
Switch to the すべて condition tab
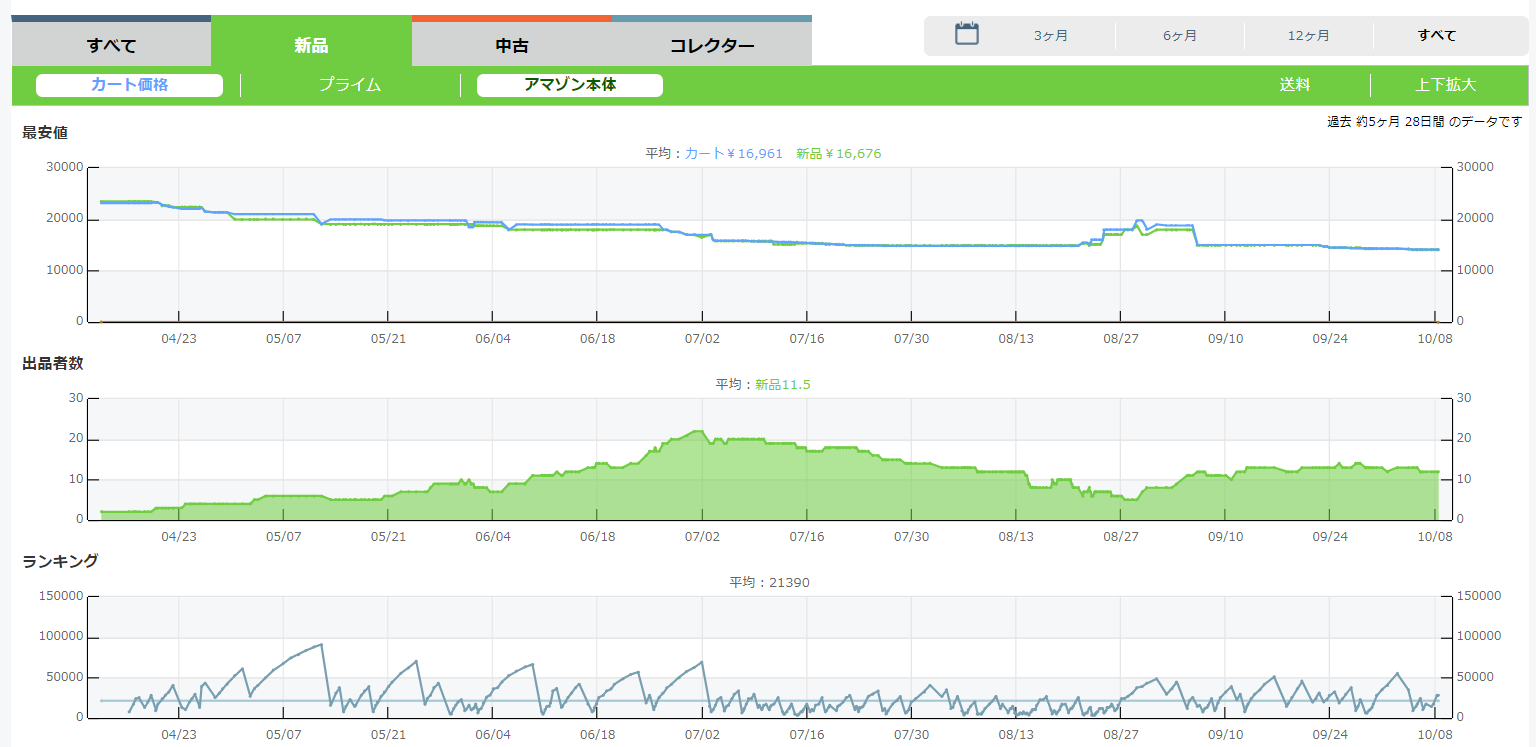click(x=111, y=45)
